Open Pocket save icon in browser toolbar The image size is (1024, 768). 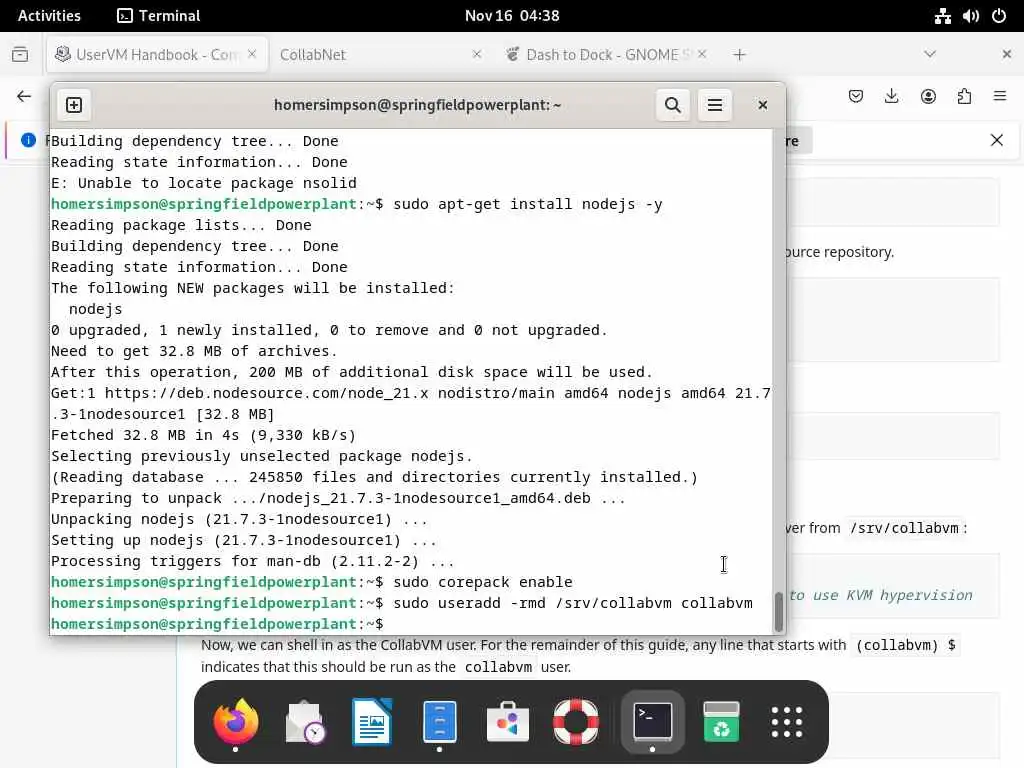(856, 97)
